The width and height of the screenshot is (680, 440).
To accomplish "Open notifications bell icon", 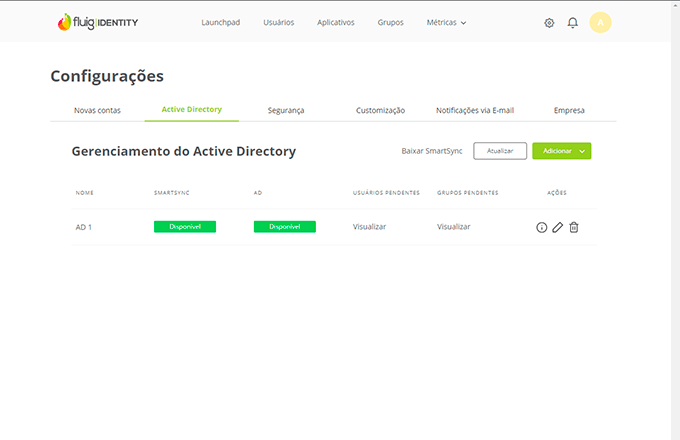I will pos(572,23).
